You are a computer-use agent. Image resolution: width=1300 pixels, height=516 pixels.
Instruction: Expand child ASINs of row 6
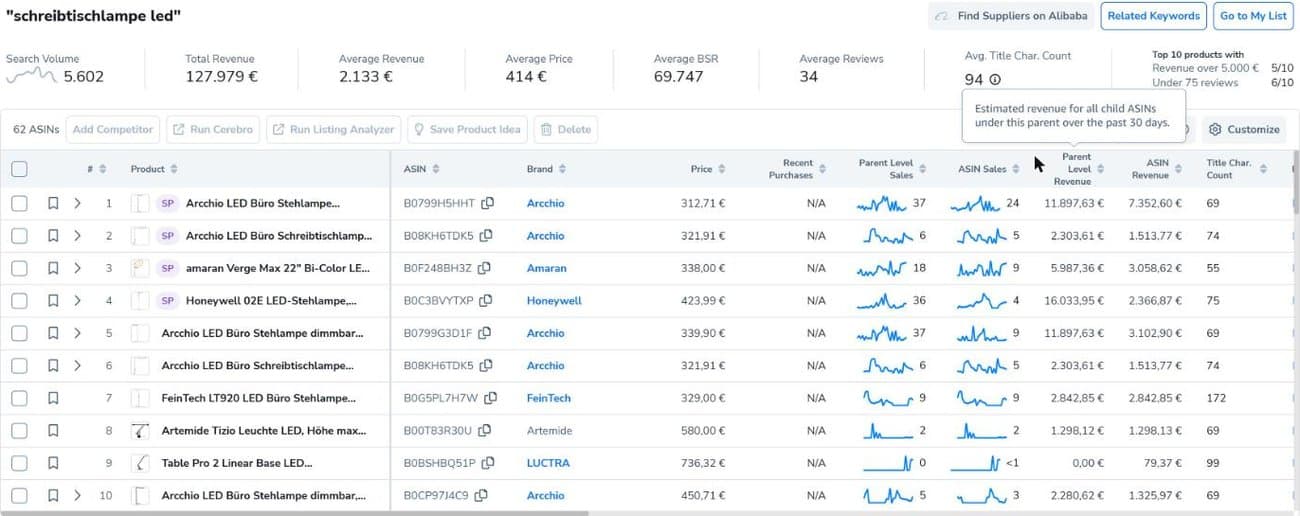[x=77, y=366]
